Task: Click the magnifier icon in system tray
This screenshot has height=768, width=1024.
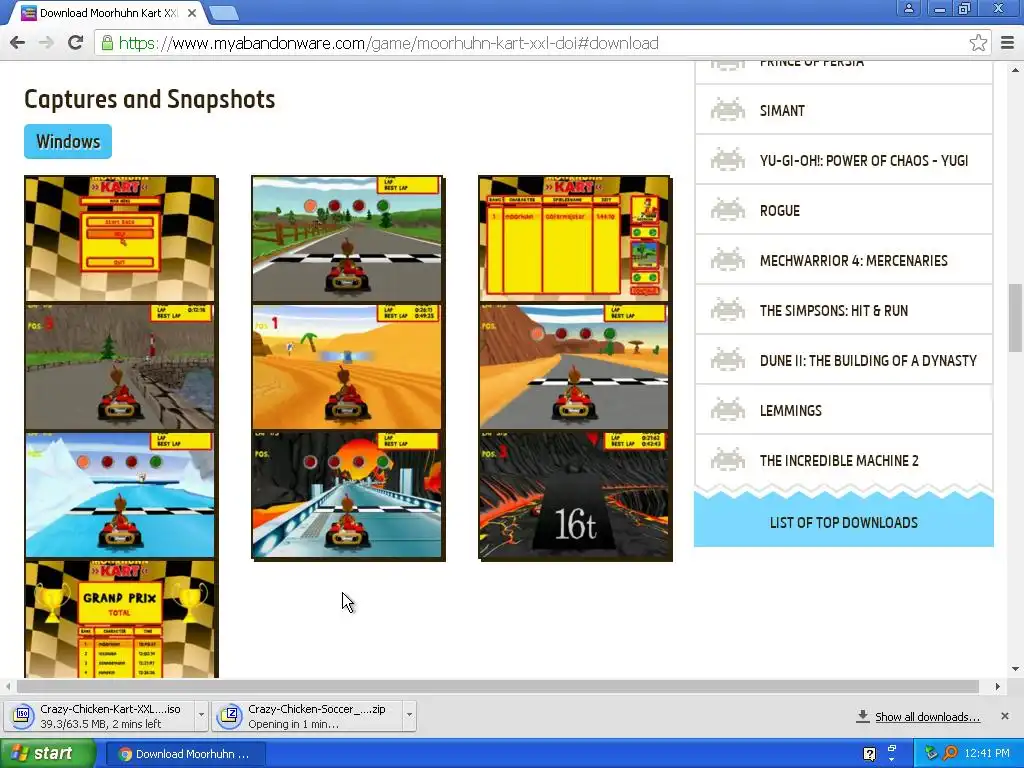Action: [950, 753]
